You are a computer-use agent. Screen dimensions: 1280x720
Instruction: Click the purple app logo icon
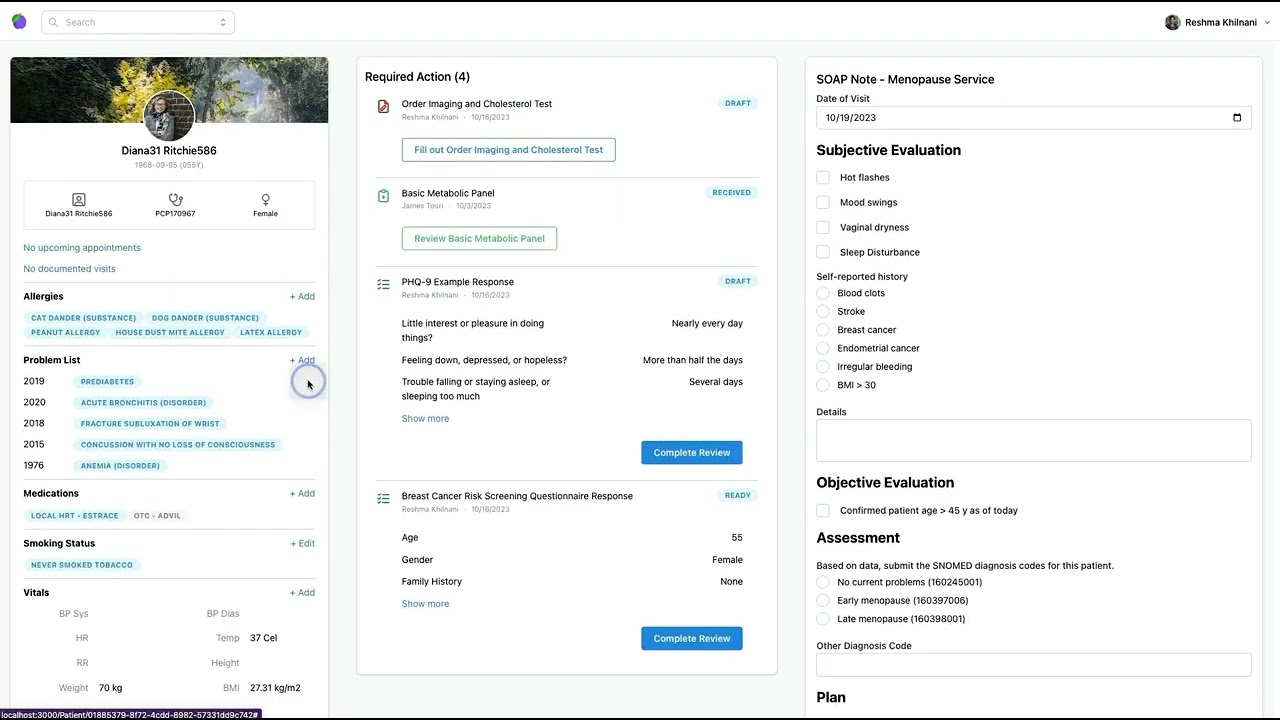pos(19,22)
